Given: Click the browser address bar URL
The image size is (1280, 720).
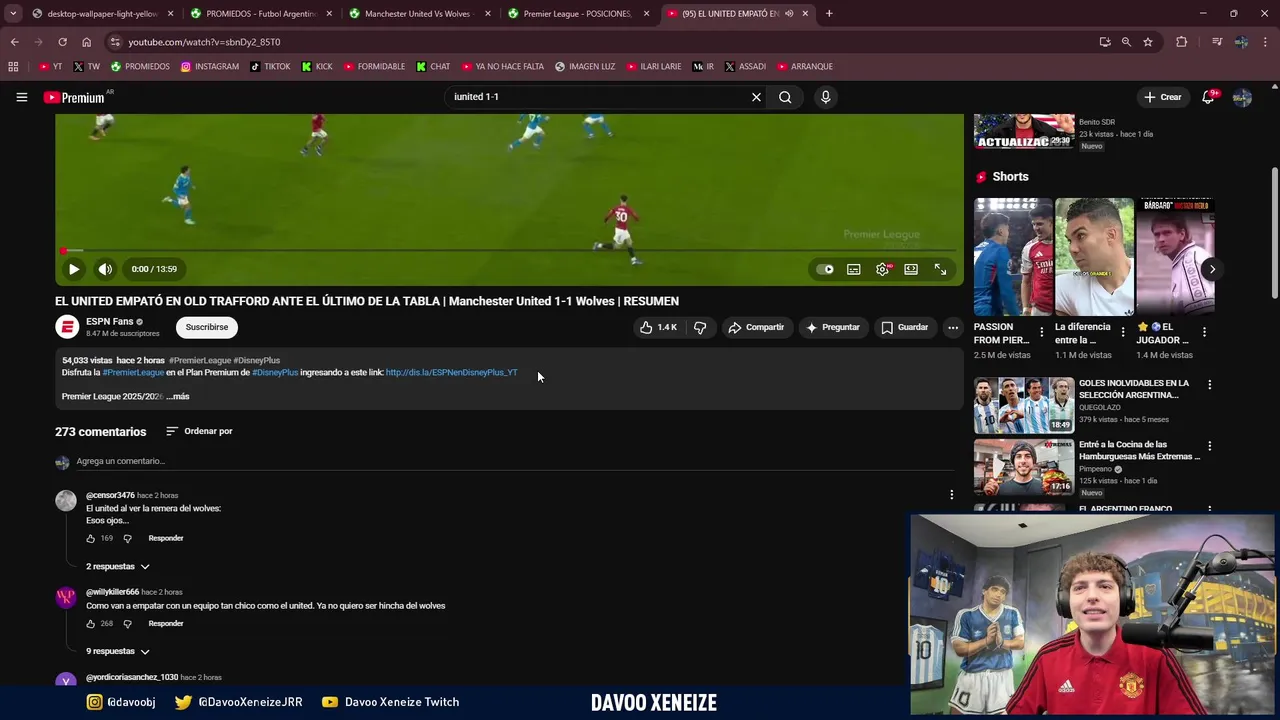Looking at the screenshot, I should pyautogui.click(x=204, y=42).
